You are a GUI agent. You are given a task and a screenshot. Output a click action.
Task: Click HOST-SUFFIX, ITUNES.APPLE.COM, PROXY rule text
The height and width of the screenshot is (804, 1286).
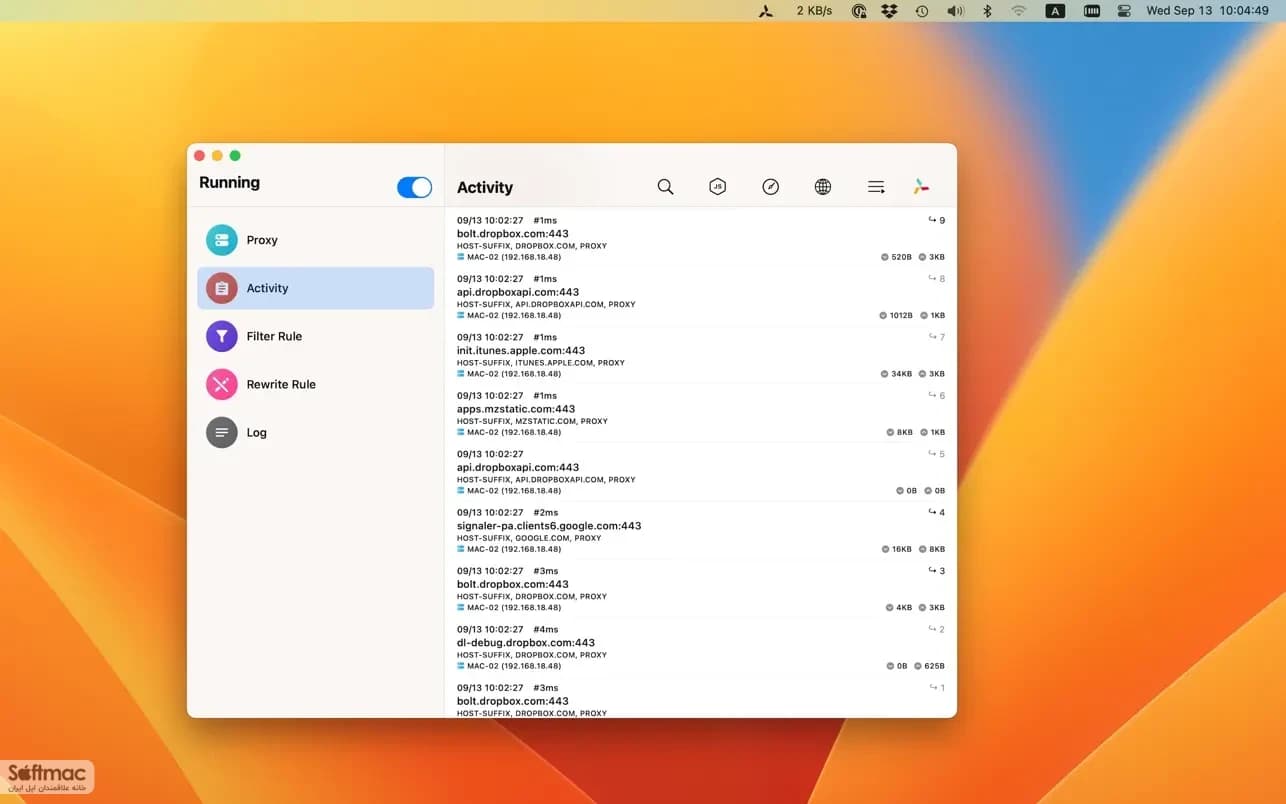click(x=541, y=363)
